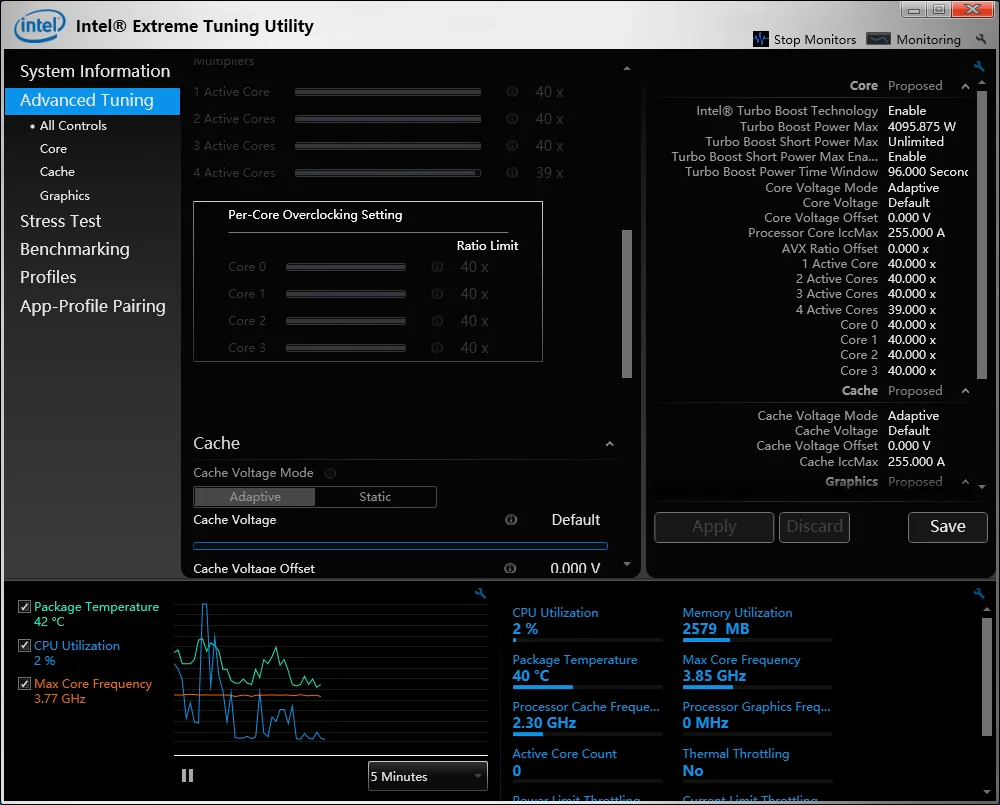
Task: Click info icon next to Cache Voltage Mode
Action: pos(330,473)
